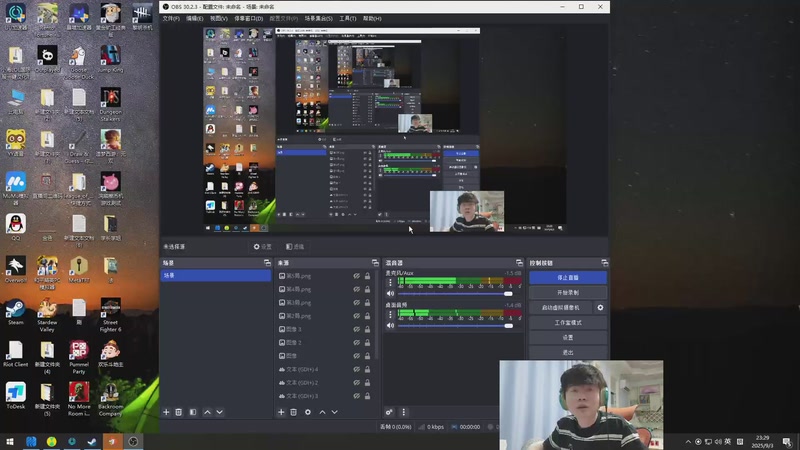Open virtual camera settings gear icon
The height and width of the screenshot is (450, 800).
coord(601,308)
